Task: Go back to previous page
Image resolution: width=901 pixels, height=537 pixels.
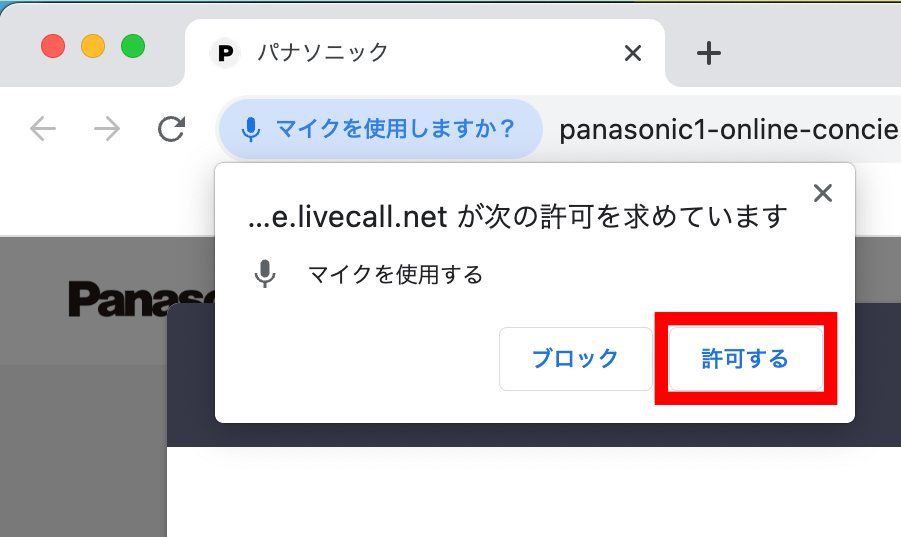Action: coord(43,129)
